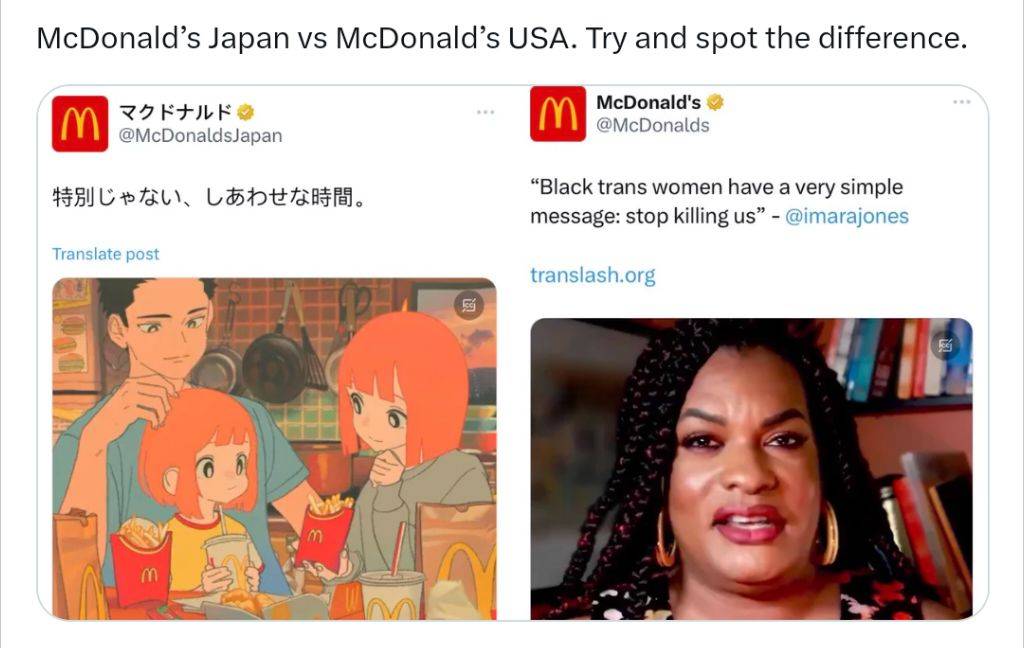Click the Japanese post text 特別じゃない
The width and height of the screenshot is (1024, 648).
coord(209,197)
